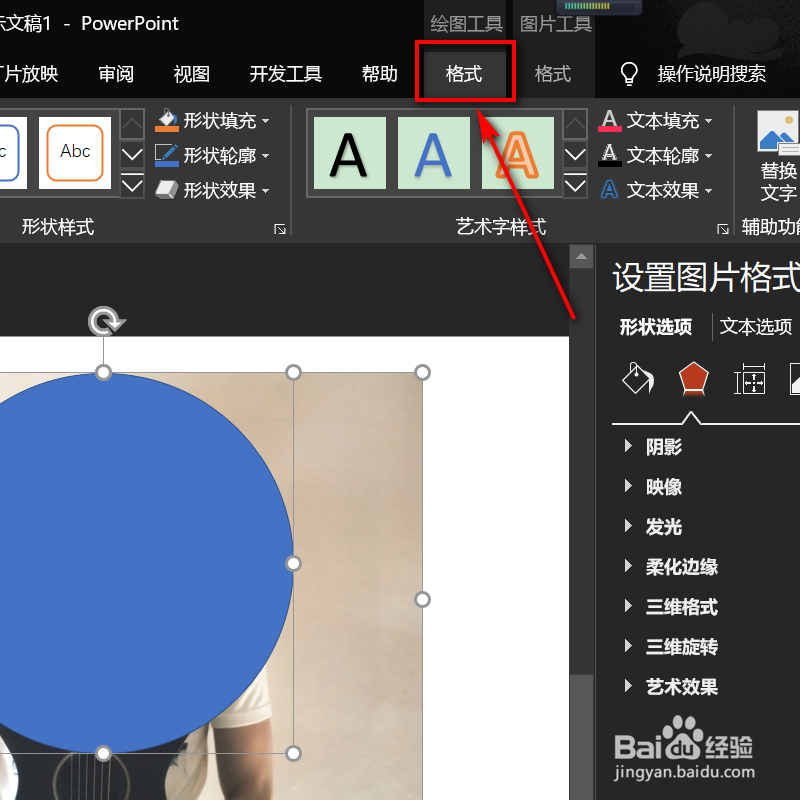This screenshot has width=800, height=800.
Task: Show previous row of WordArt styles
Action: coord(575,123)
